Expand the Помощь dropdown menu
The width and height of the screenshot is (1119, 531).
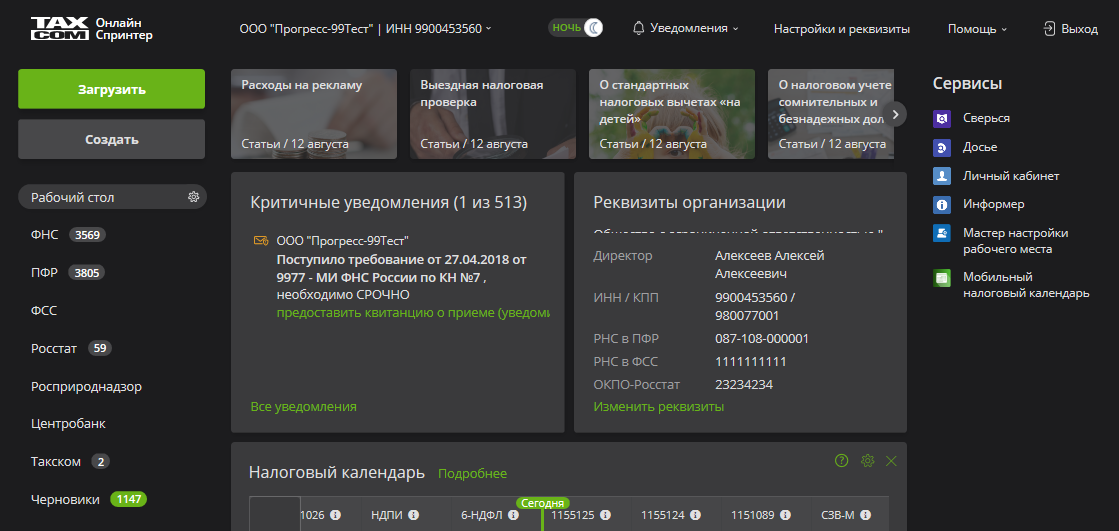click(977, 29)
